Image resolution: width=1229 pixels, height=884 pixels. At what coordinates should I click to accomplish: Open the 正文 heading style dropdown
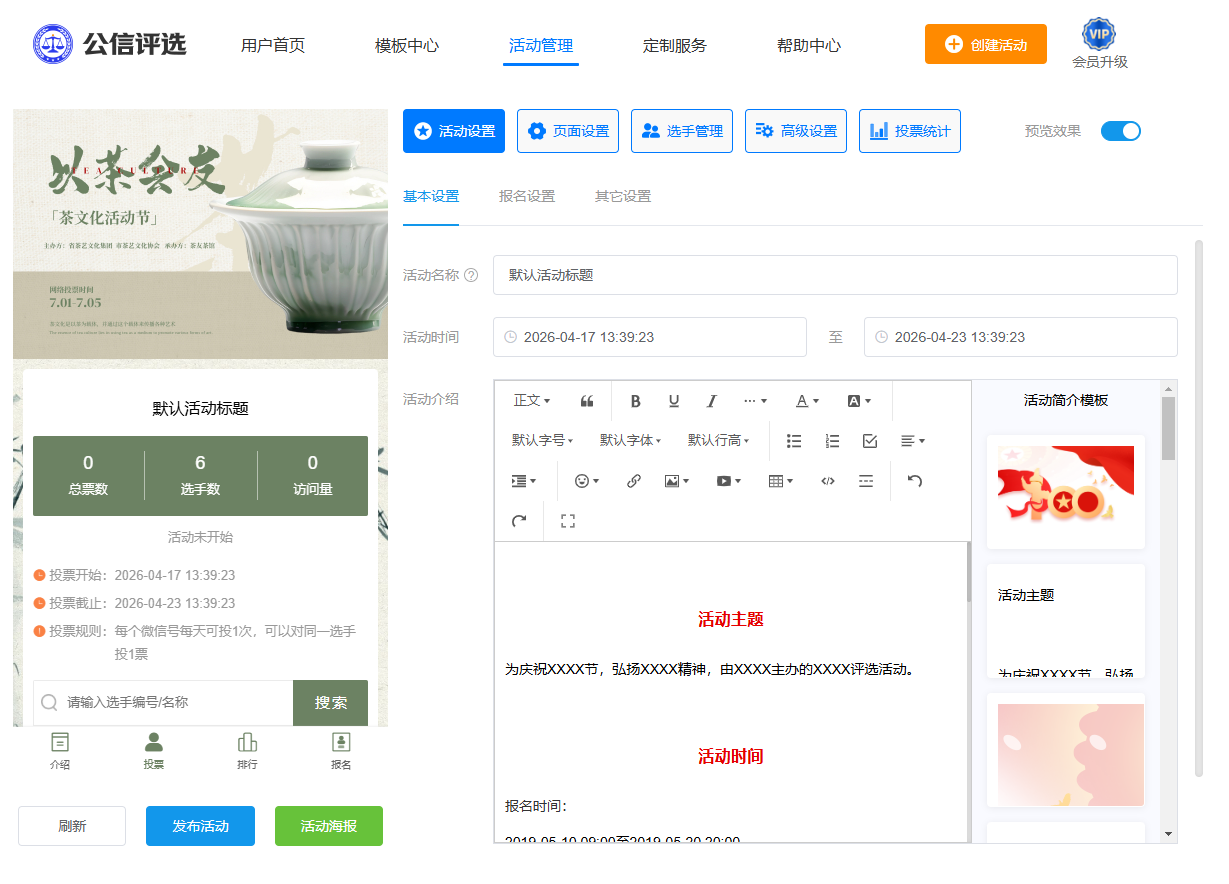pyautogui.click(x=531, y=401)
